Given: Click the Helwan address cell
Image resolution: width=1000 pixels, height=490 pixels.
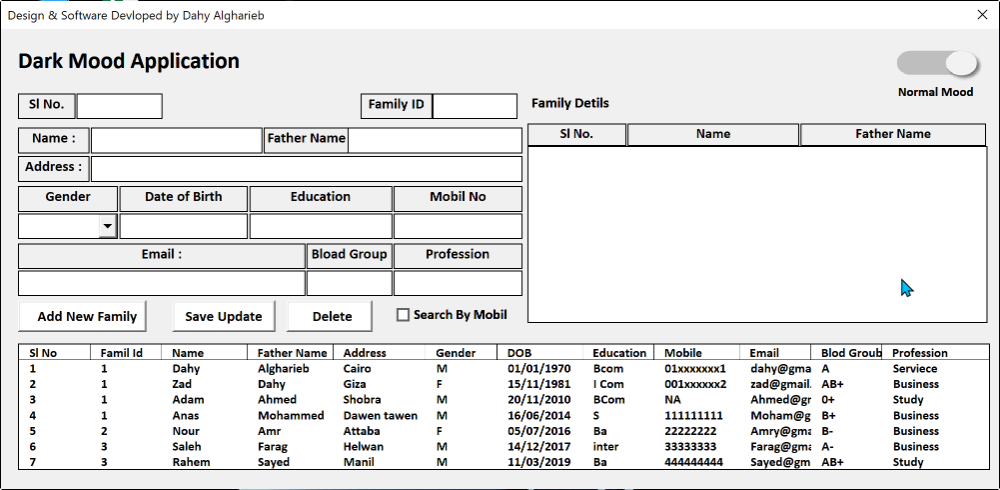Looking at the screenshot, I should click(362, 447).
